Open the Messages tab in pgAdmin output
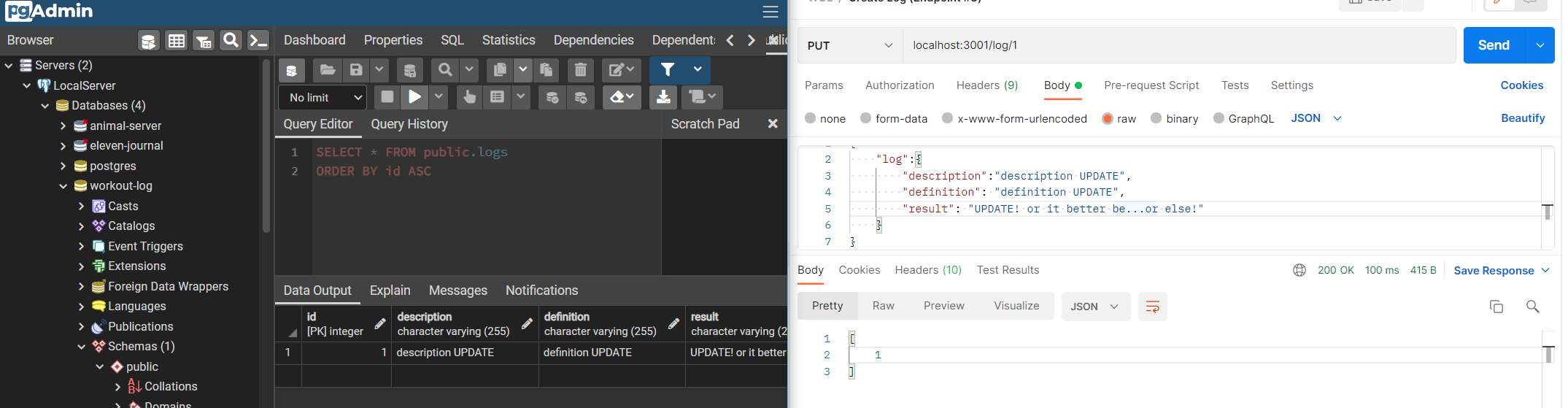The image size is (1568, 408). tap(457, 290)
